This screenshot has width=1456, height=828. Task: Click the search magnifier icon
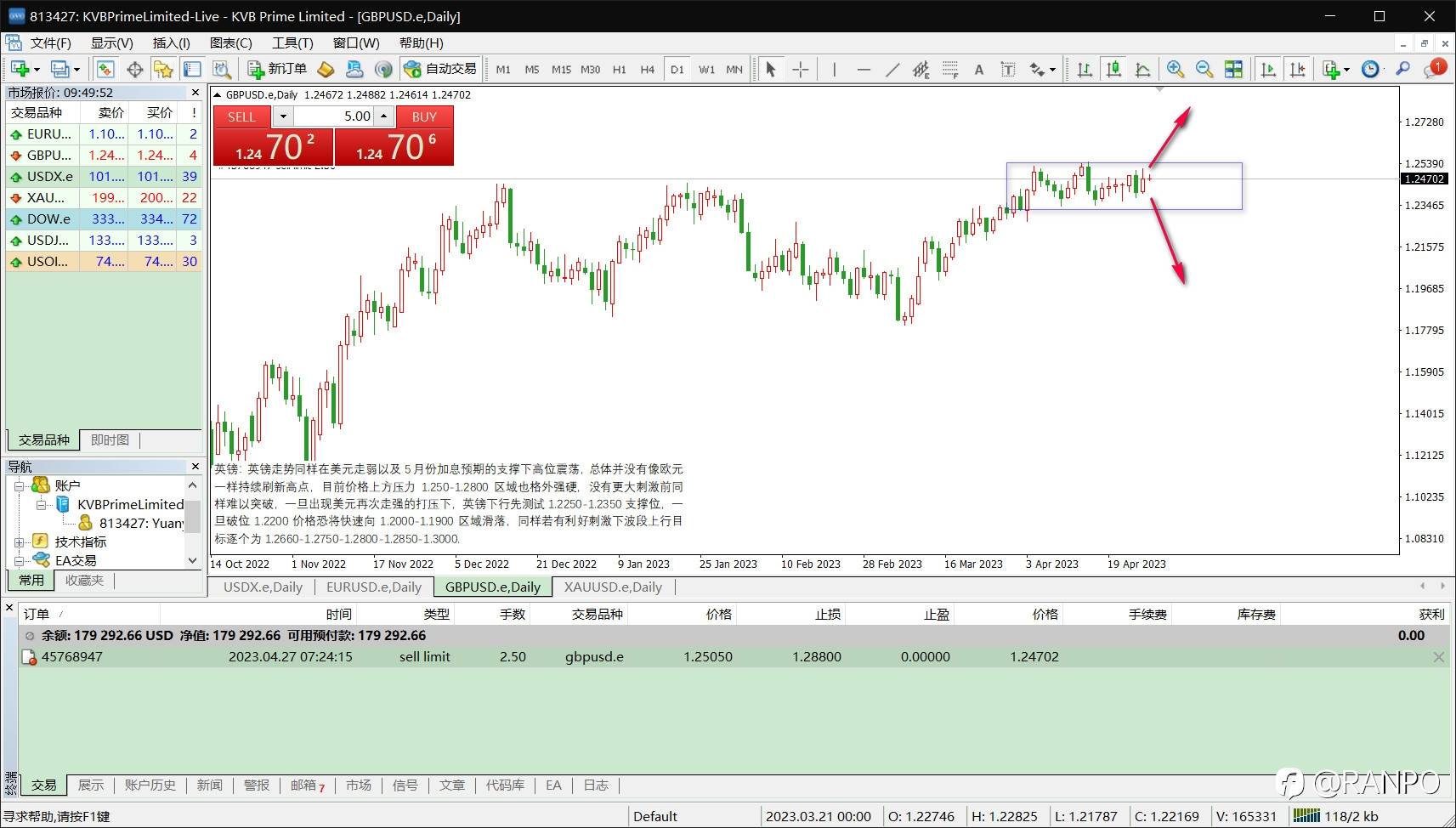[1403, 69]
